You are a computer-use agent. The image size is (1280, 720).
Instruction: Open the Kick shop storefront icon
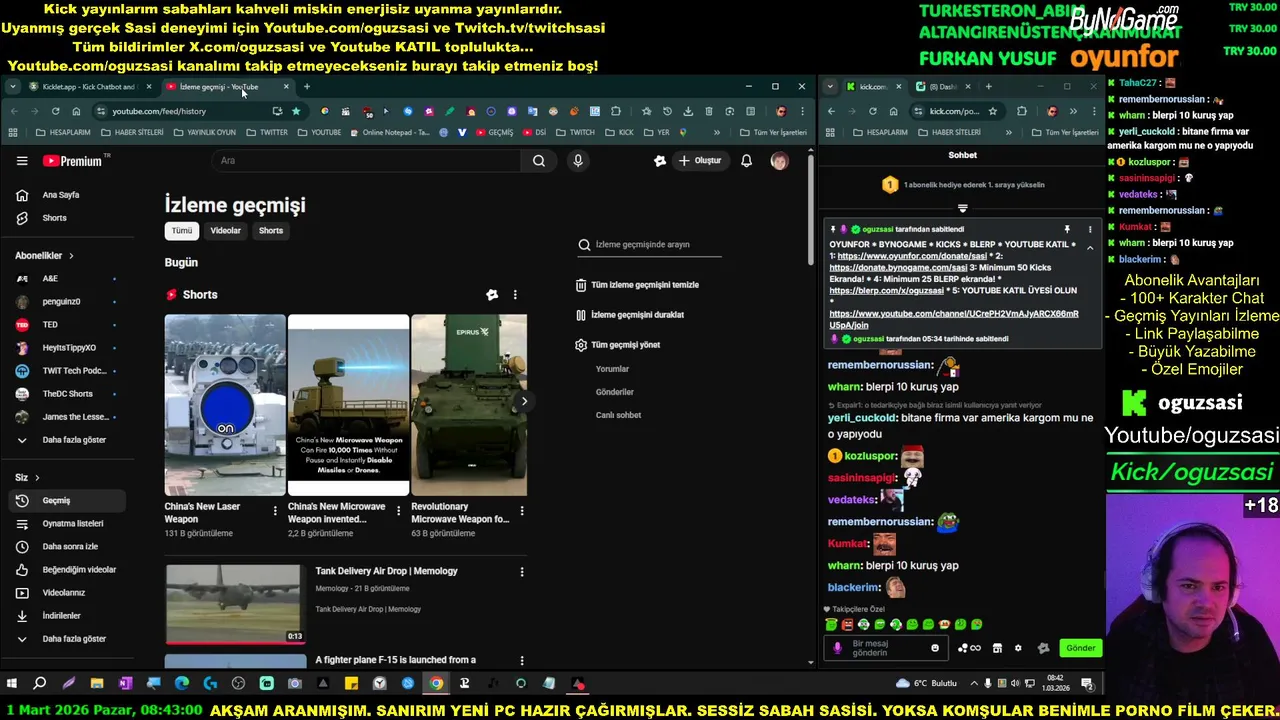tap(997, 648)
